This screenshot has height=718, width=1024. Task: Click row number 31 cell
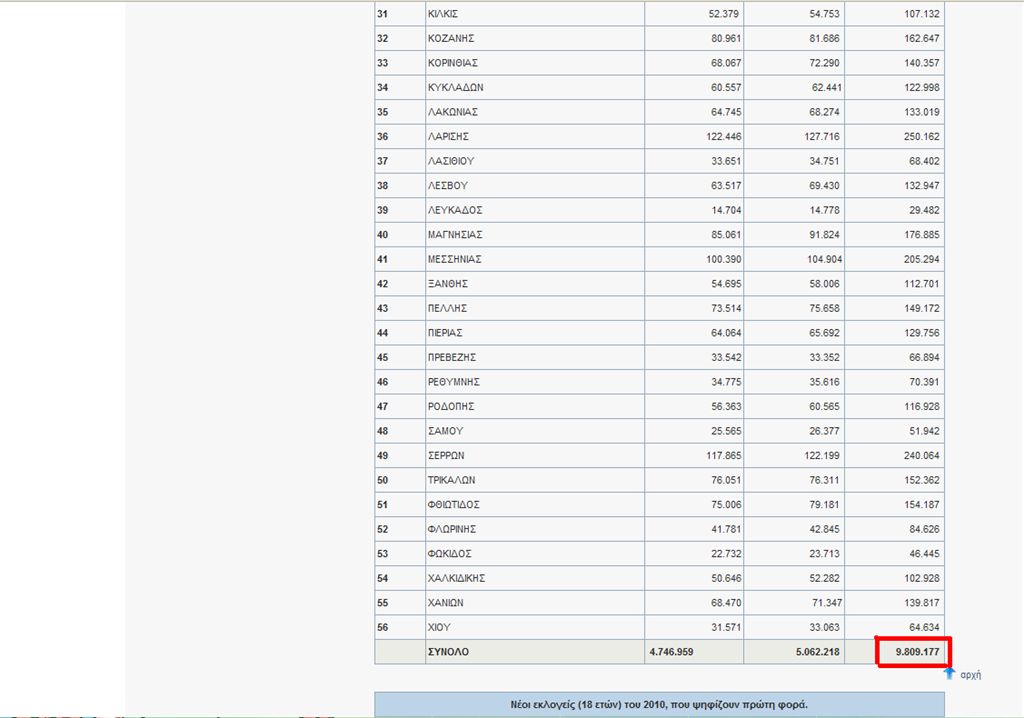382,14
